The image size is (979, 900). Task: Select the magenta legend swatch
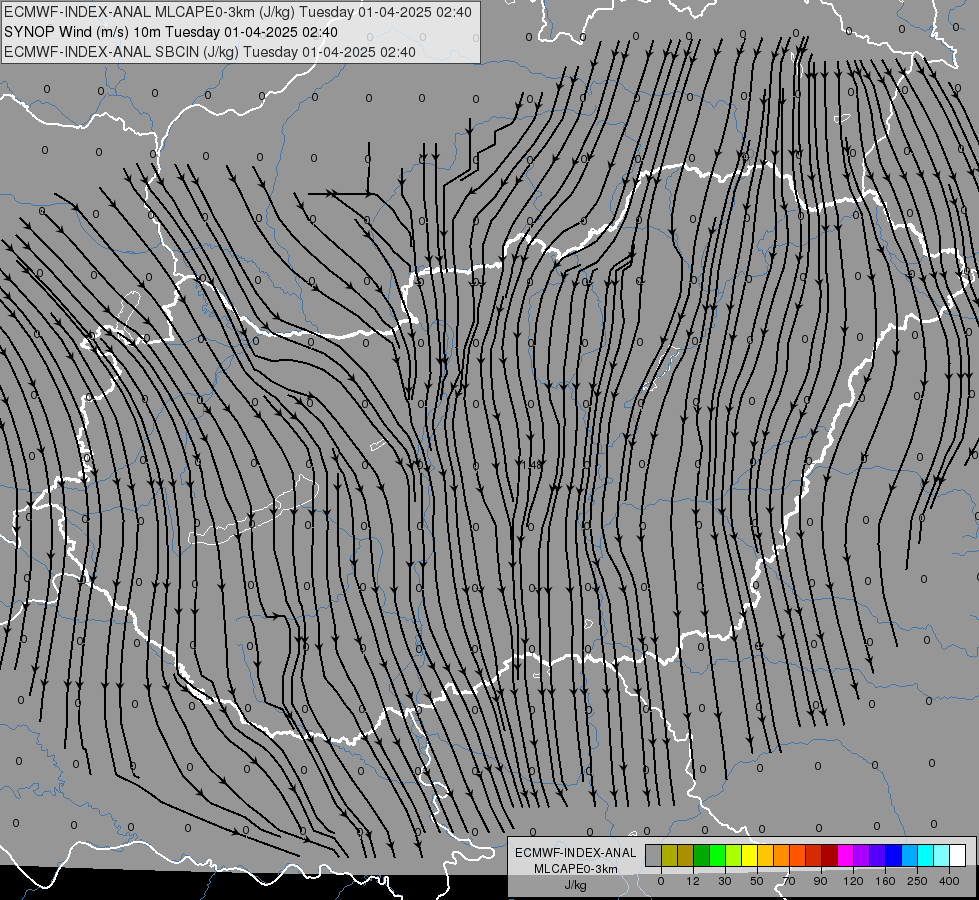846,855
